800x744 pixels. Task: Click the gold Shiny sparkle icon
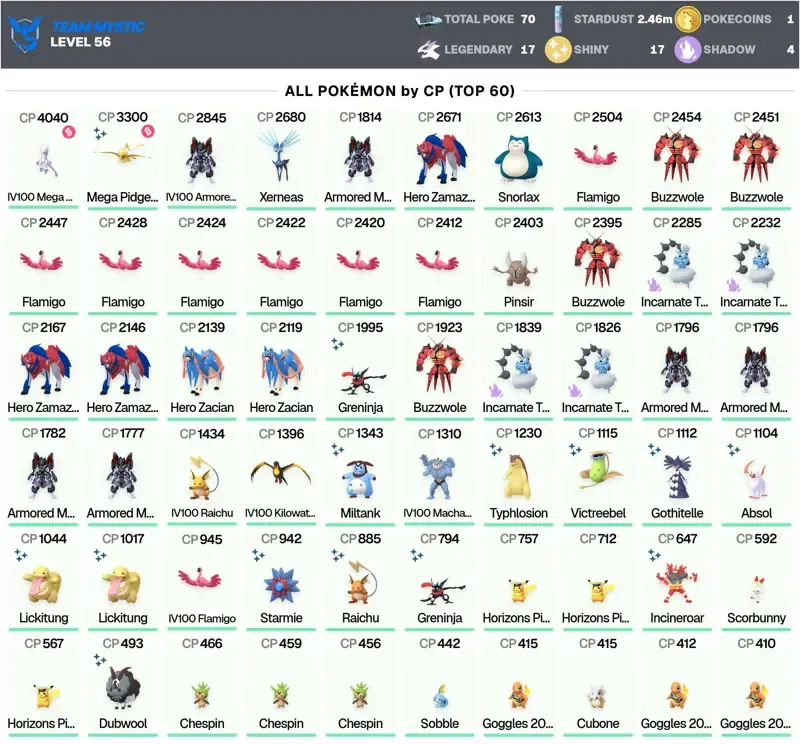(558, 49)
